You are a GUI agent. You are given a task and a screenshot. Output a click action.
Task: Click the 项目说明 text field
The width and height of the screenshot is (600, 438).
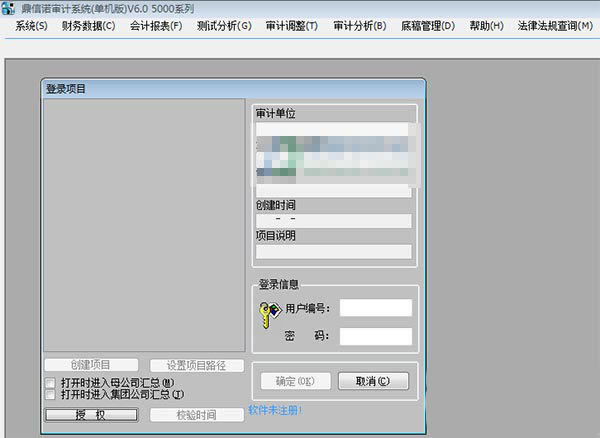[333, 252]
